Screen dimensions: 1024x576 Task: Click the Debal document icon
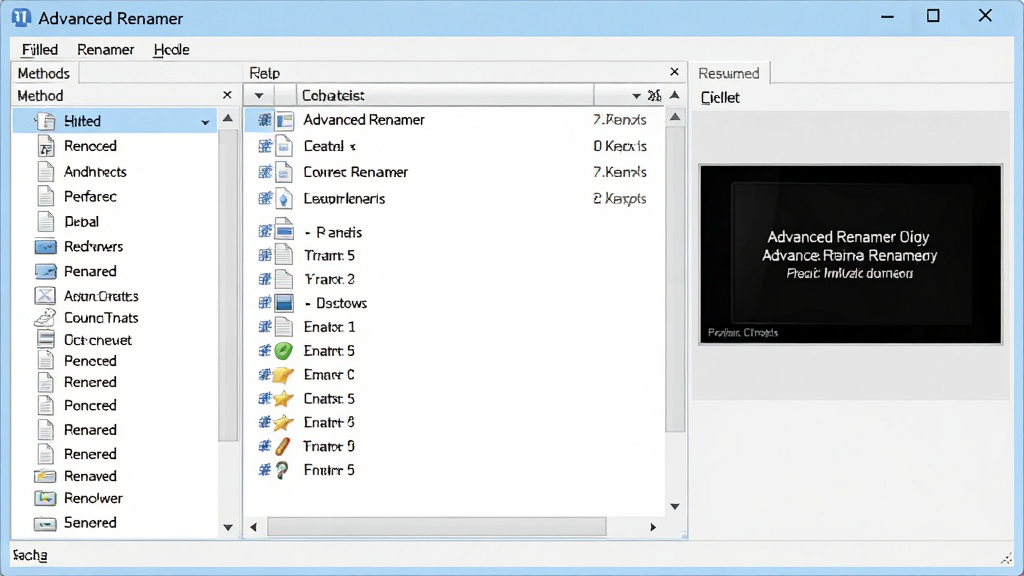(x=46, y=221)
